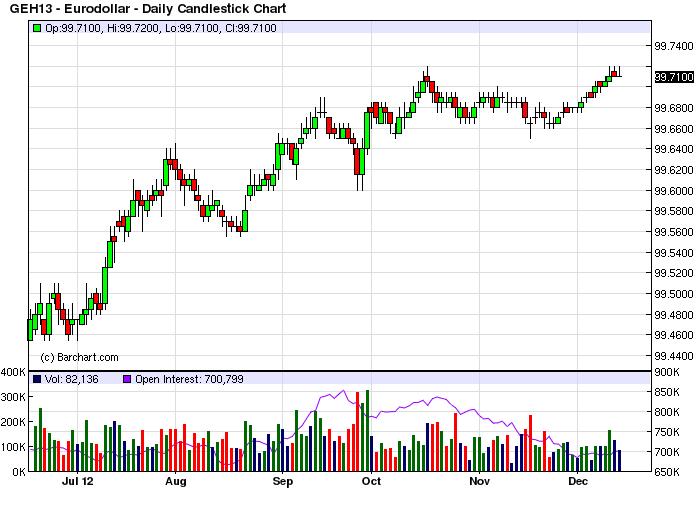Select the chart title 'GEH13 - Eurodollar - Daily Candlestick Chart'

(148, 8)
